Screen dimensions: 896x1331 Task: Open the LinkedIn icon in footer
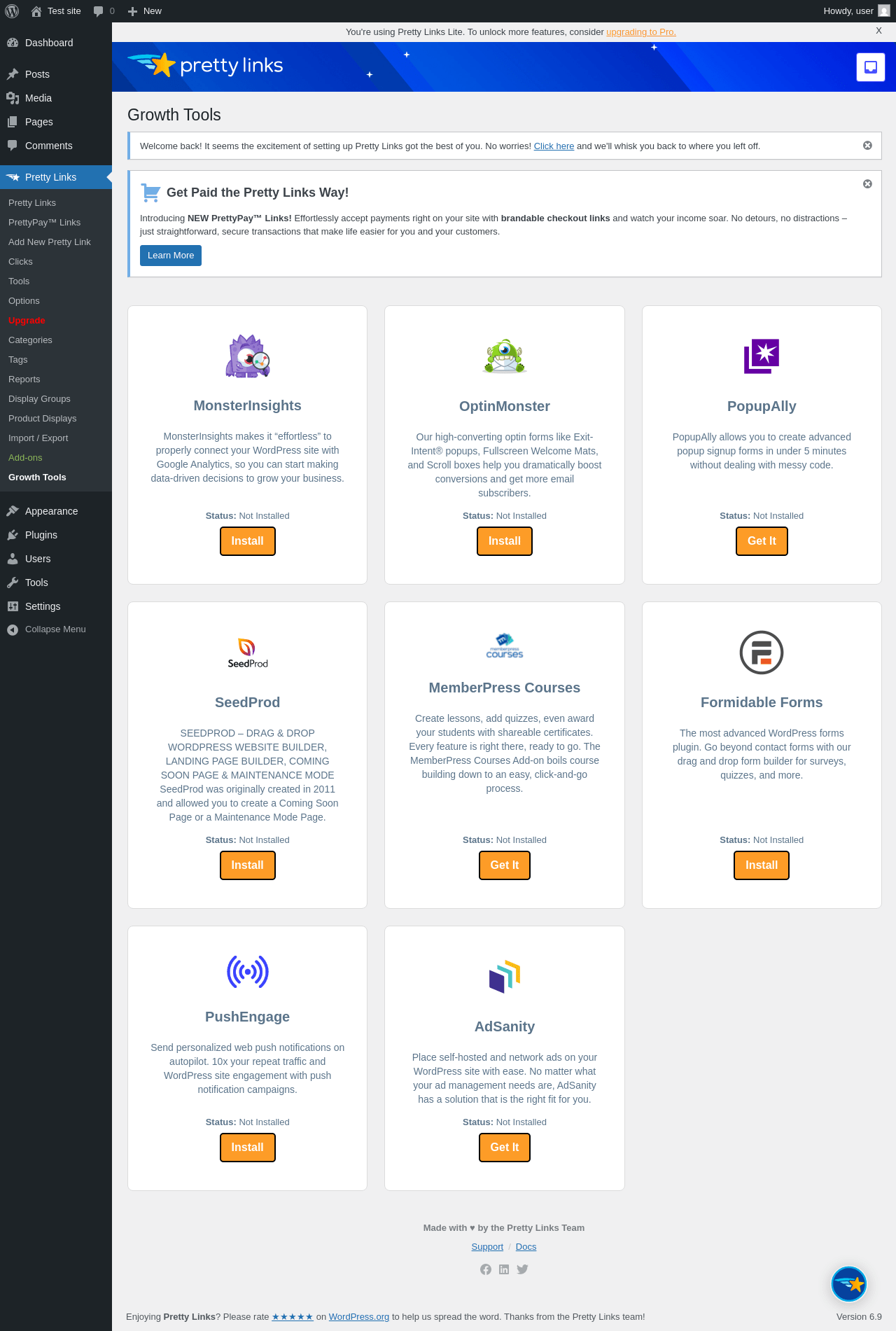pyautogui.click(x=504, y=1269)
